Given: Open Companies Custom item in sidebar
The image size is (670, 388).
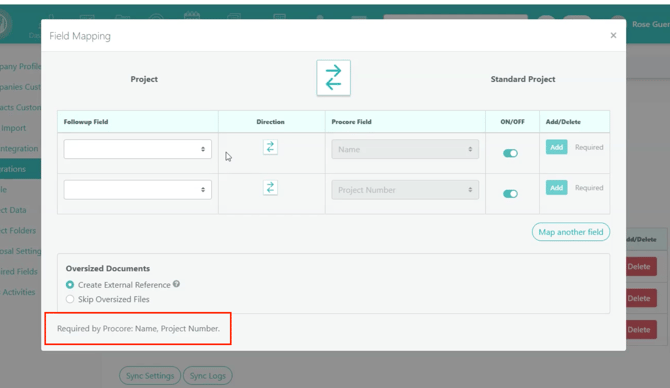Looking at the screenshot, I should coord(21,87).
